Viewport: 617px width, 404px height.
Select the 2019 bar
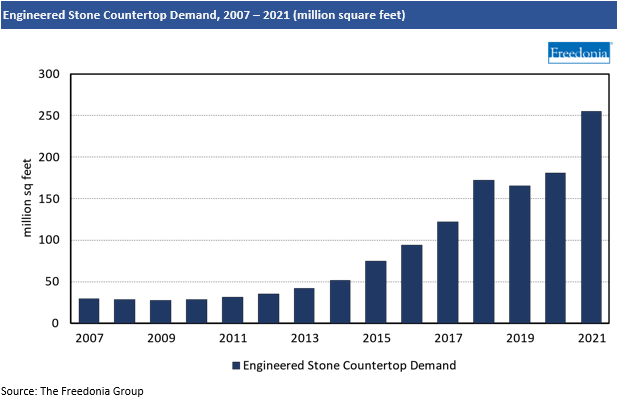(519, 255)
